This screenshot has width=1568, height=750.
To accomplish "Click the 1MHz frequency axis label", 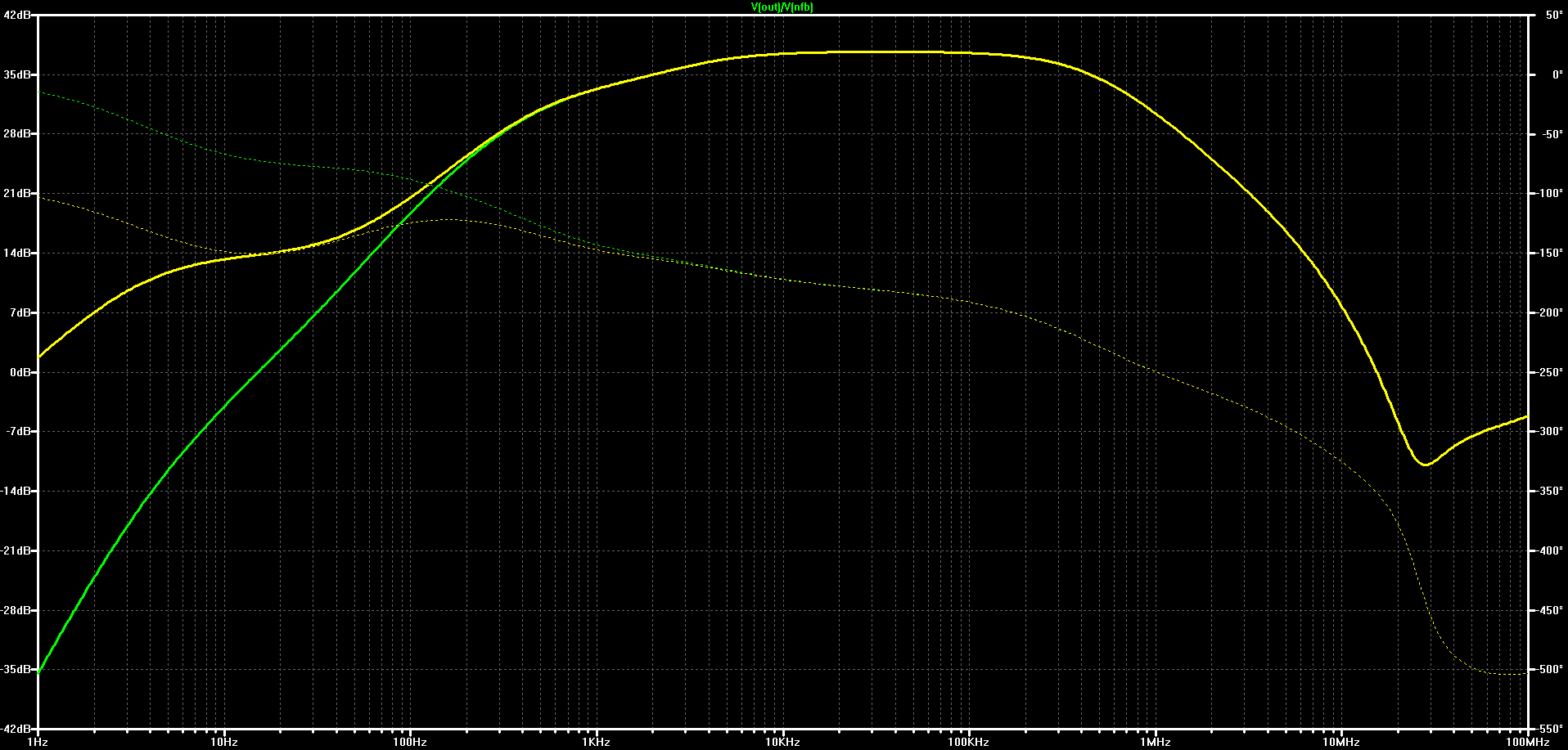I will pyautogui.click(x=1155, y=743).
